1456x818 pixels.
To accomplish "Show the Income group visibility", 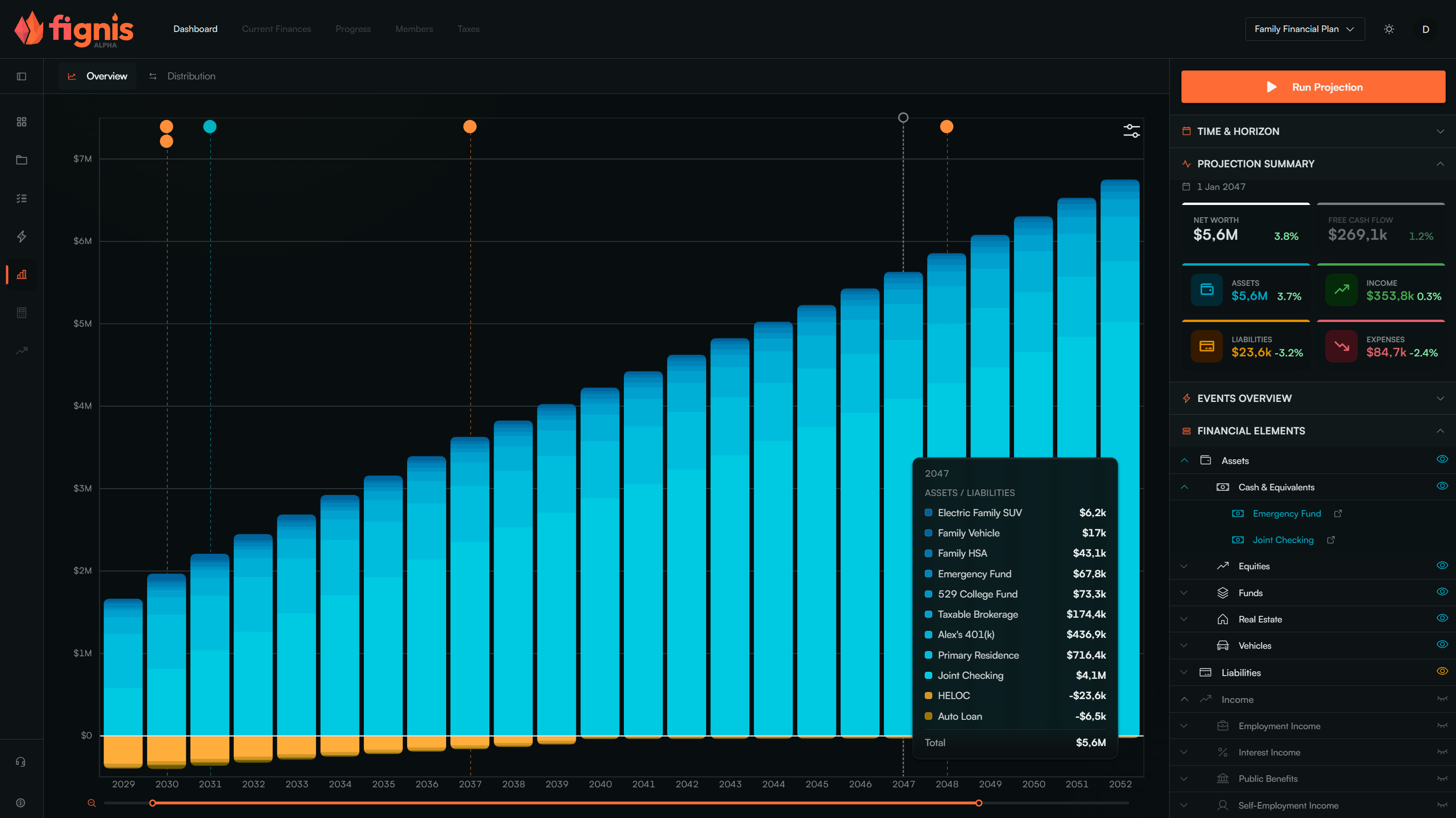I will [x=1442, y=699].
